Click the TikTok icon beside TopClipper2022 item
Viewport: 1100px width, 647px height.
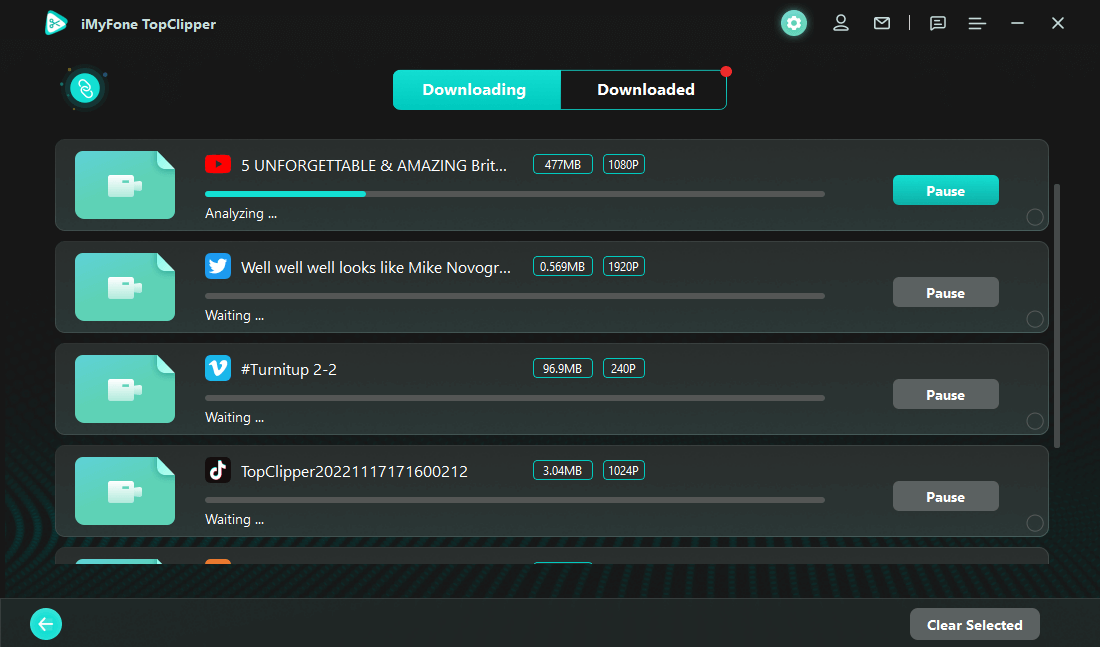(218, 471)
